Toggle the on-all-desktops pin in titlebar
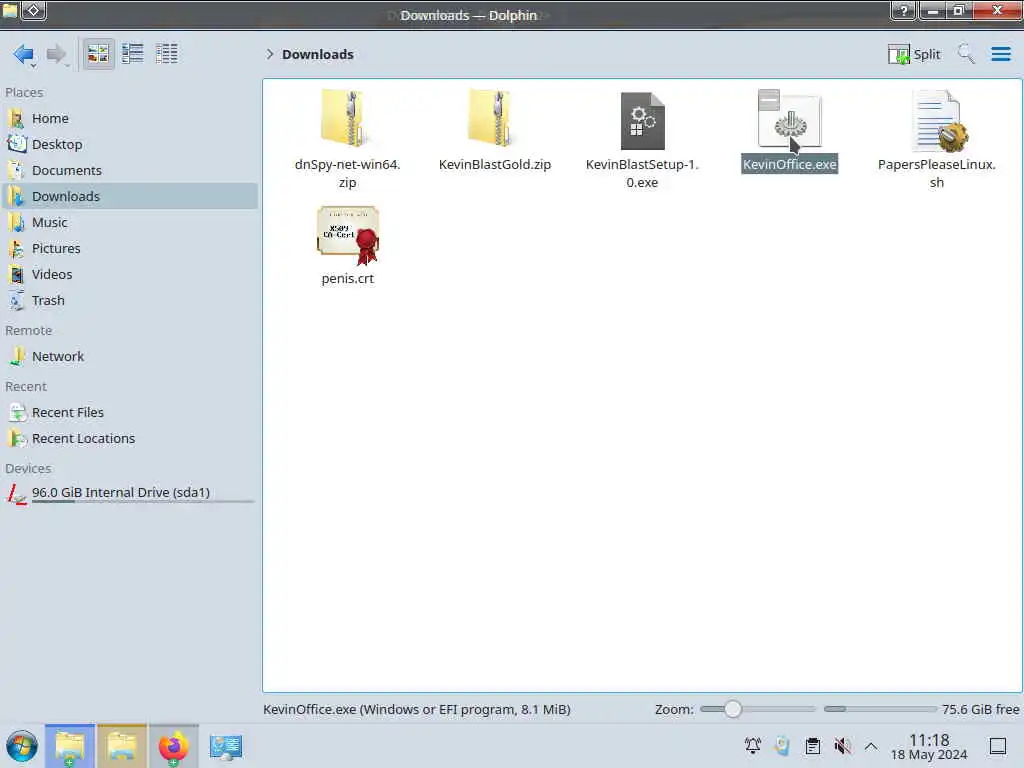Image resolution: width=1024 pixels, height=768 pixels. click(x=33, y=10)
